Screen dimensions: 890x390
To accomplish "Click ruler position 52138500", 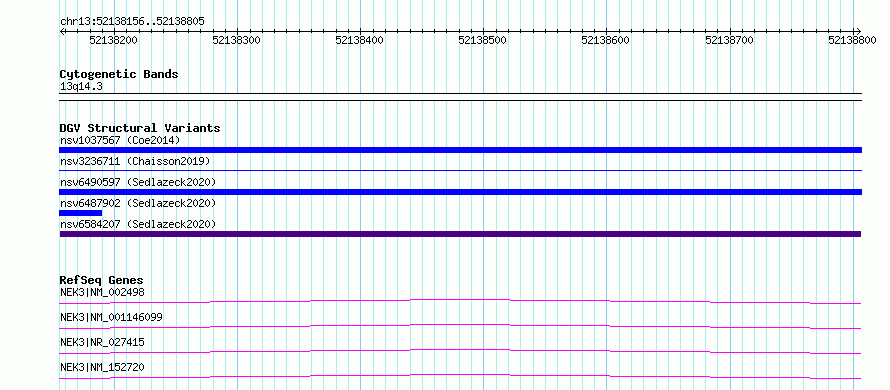I will (x=483, y=40).
